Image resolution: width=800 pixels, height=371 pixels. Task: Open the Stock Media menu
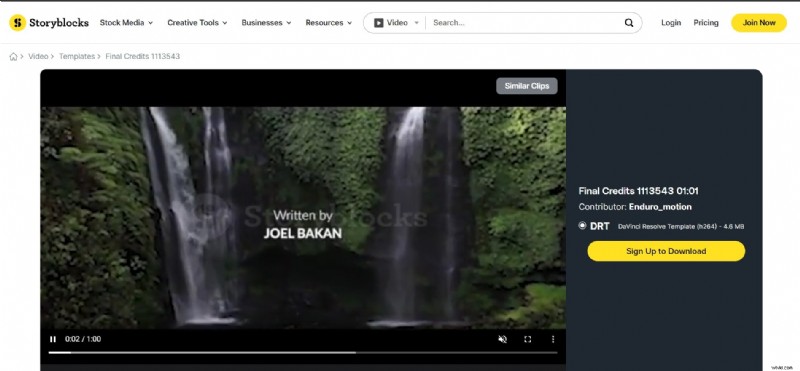tap(126, 22)
